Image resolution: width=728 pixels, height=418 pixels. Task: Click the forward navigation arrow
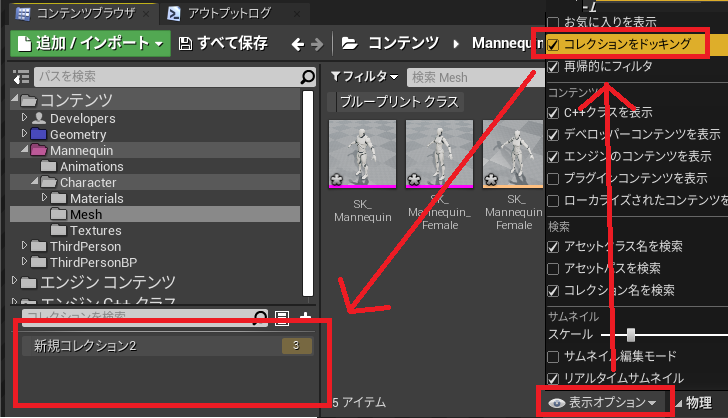[317, 45]
